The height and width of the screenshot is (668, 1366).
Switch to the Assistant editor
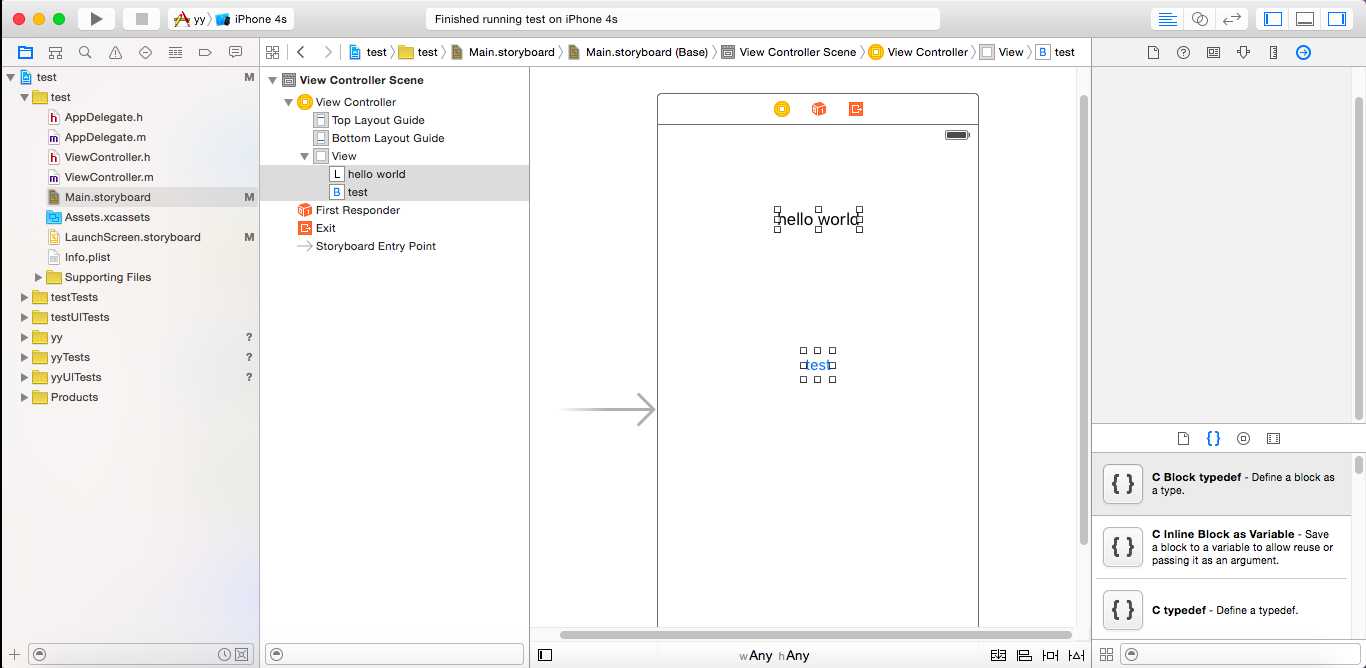[1200, 19]
